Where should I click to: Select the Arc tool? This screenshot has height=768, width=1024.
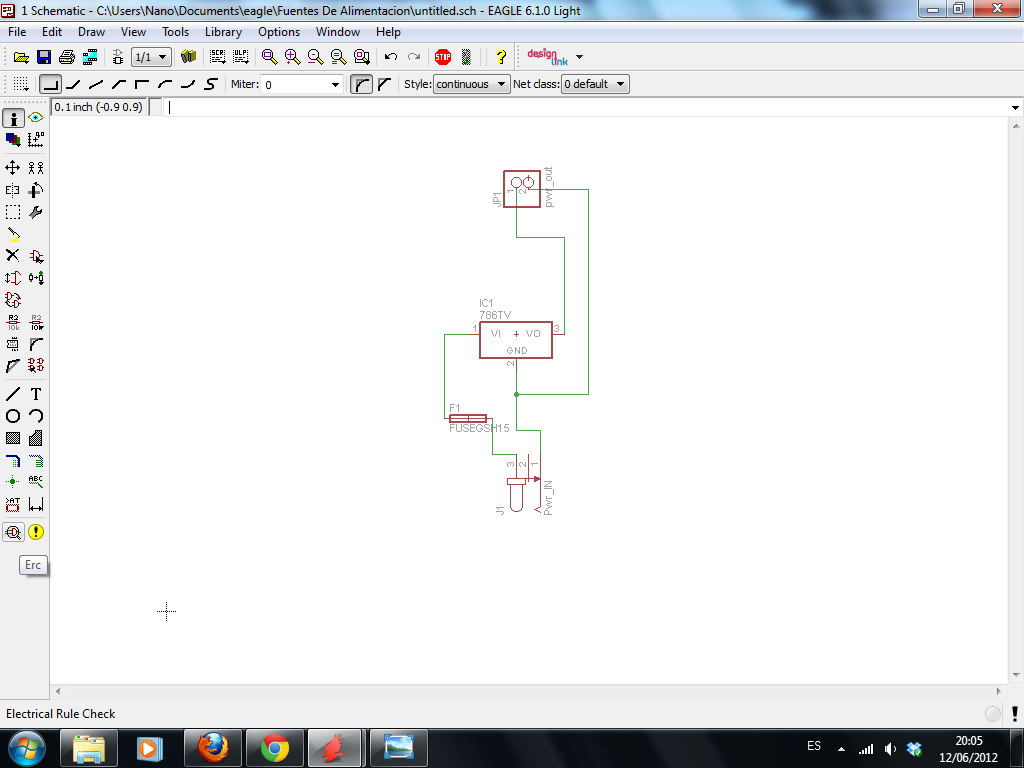(x=36, y=416)
